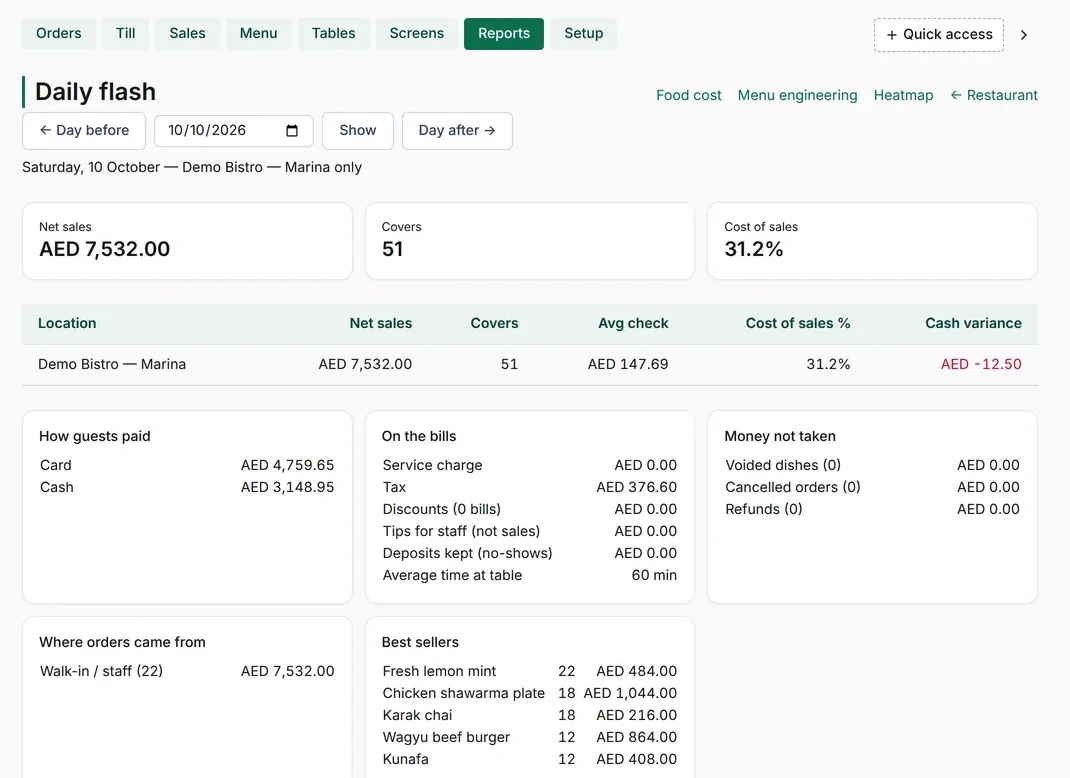This screenshot has height=778, width=1070.
Task: Click the date field showing 10/10/2026
Action: click(x=233, y=130)
